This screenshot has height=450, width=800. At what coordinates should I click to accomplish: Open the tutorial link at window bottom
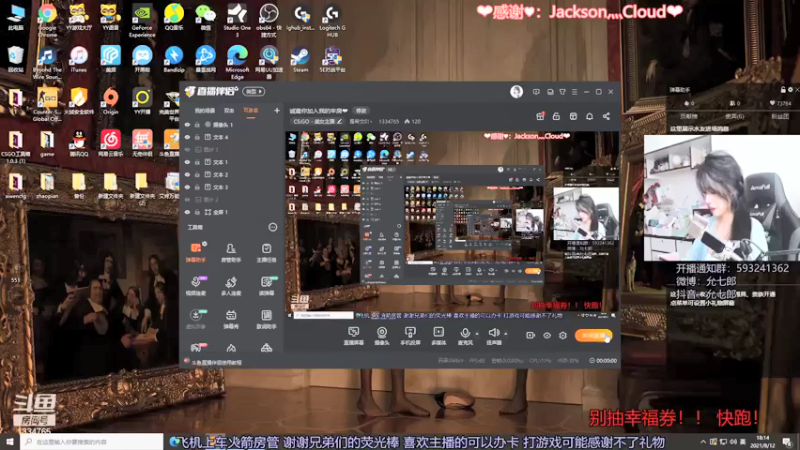click(217, 362)
